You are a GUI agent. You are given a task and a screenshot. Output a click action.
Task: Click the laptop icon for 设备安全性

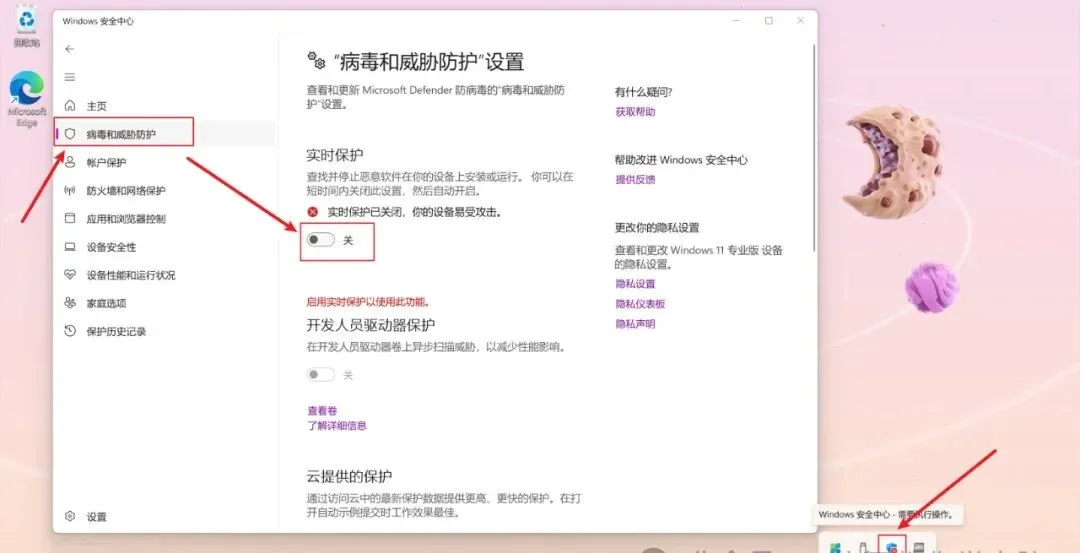click(x=70, y=247)
